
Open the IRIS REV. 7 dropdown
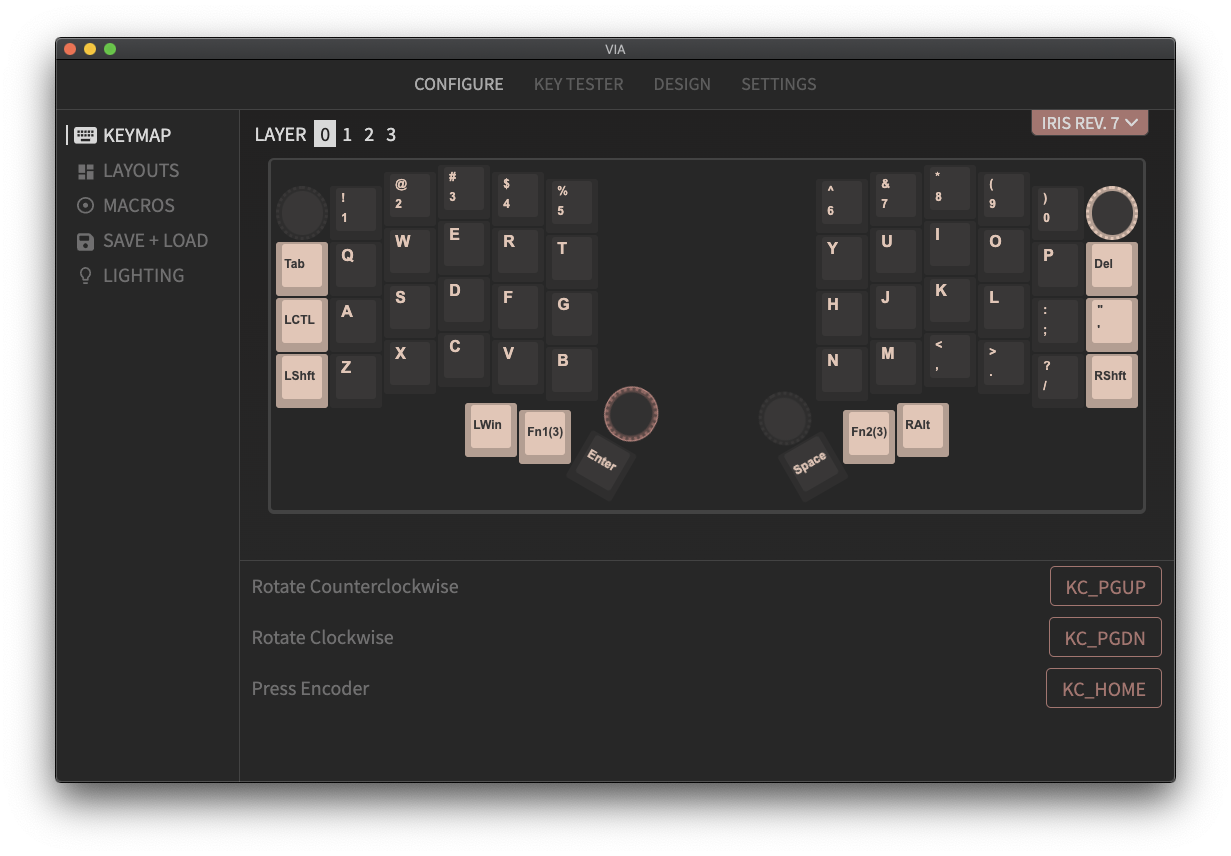[x=1089, y=122]
